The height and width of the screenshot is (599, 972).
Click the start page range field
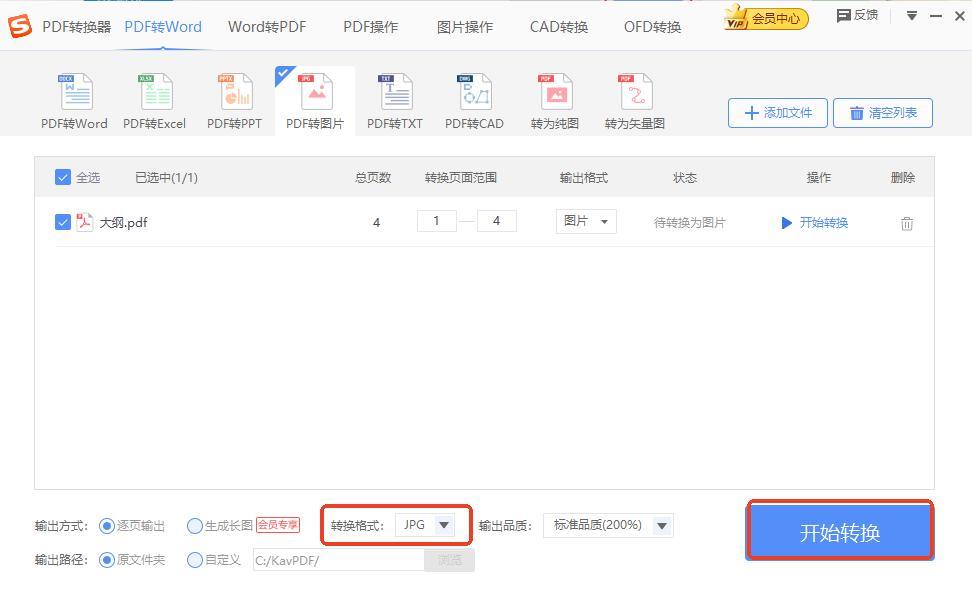[x=437, y=221]
